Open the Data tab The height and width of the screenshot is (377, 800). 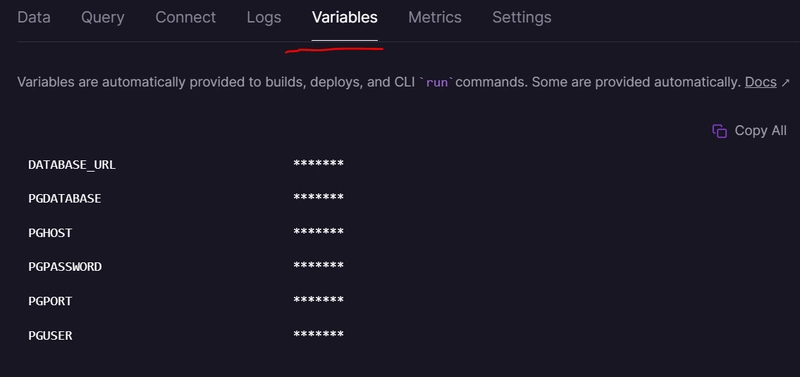pyautogui.click(x=34, y=17)
